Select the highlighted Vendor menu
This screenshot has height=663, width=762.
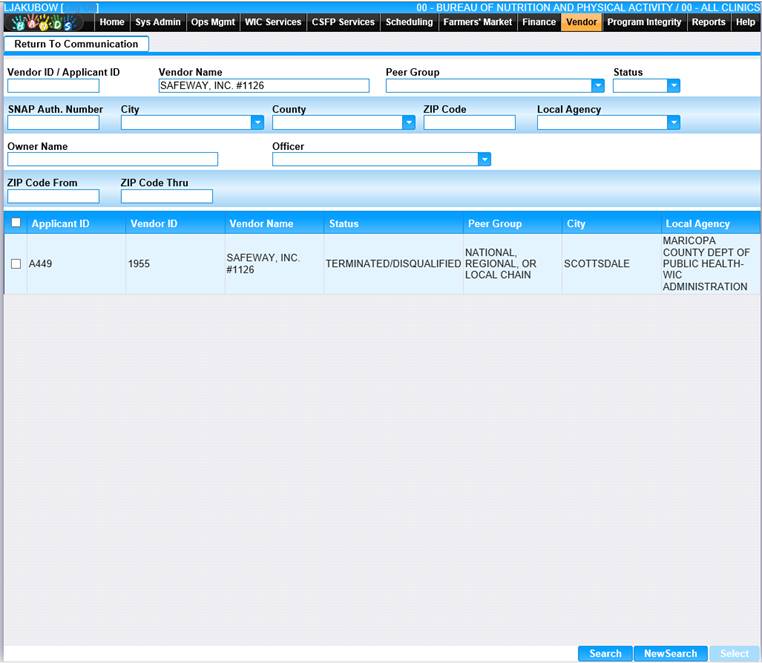582,22
